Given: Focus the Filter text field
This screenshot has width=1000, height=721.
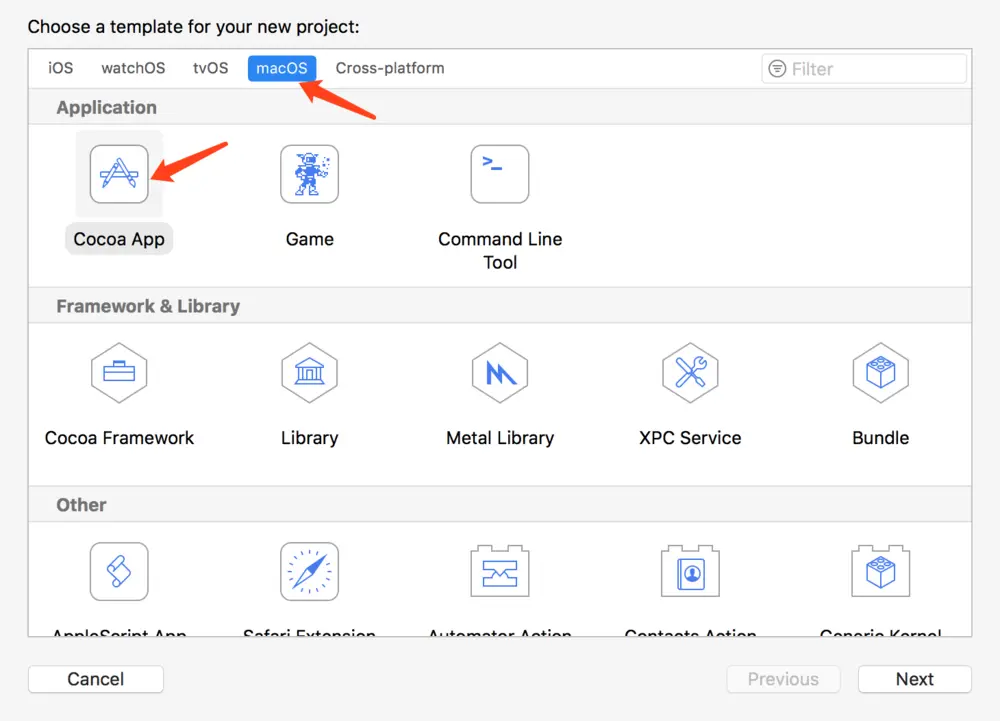Looking at the screenshot, I should point(864,69).
